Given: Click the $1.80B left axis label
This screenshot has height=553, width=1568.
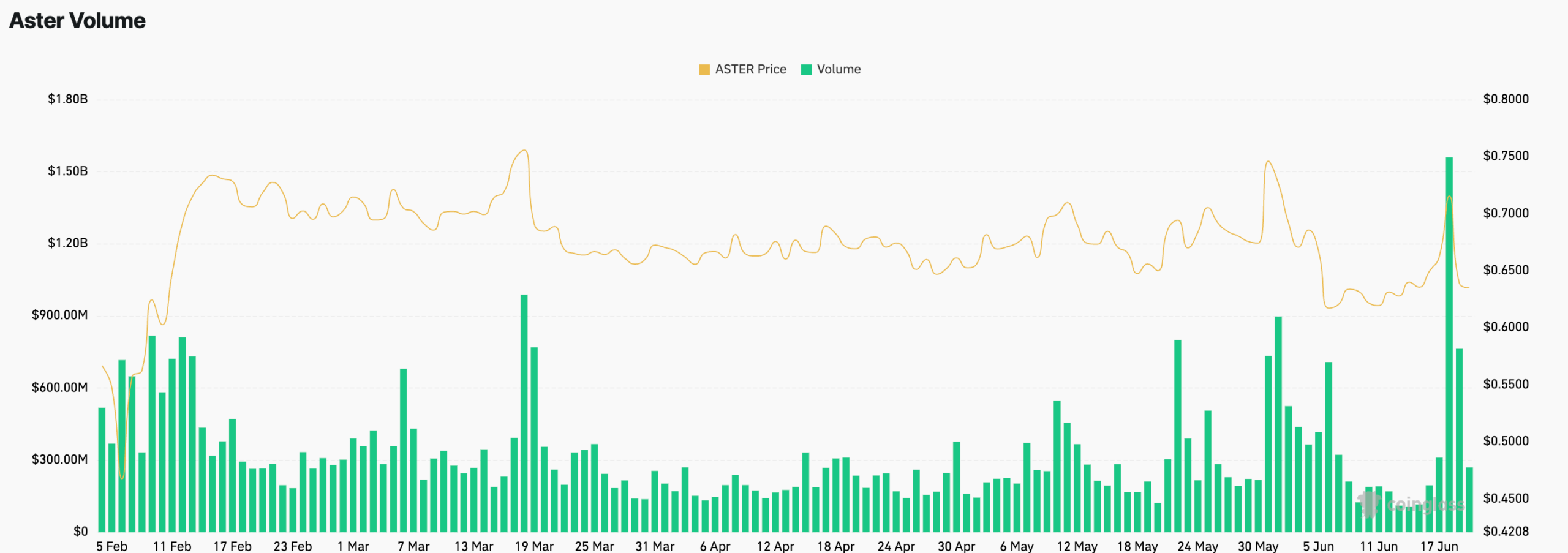Looking at the screenshot, I should point(68,99).
